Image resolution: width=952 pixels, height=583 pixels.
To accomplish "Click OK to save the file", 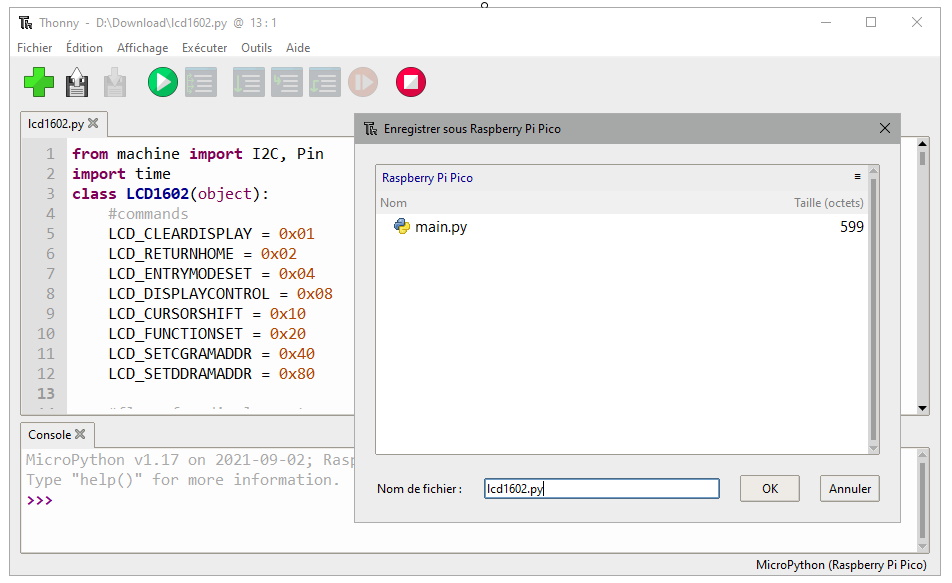I will pyautogui.click(x=769, y=489).
